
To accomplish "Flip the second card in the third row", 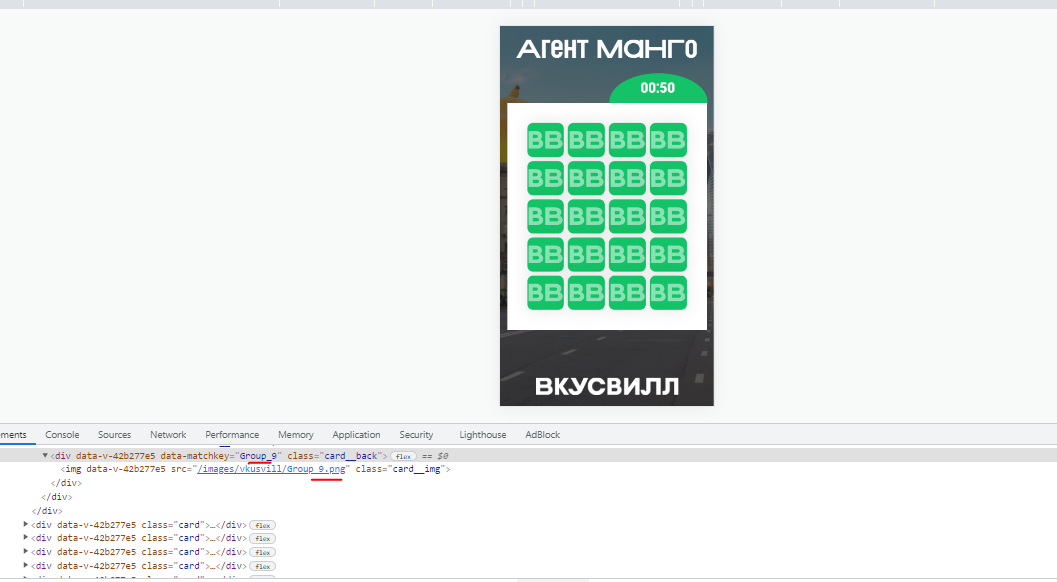I will point(586,216).
